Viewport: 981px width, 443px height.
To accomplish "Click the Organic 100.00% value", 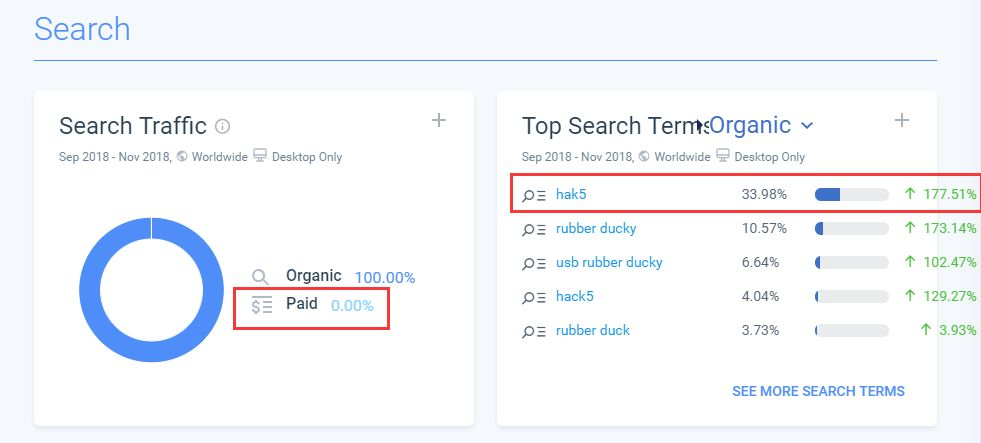I will (385, 277).
